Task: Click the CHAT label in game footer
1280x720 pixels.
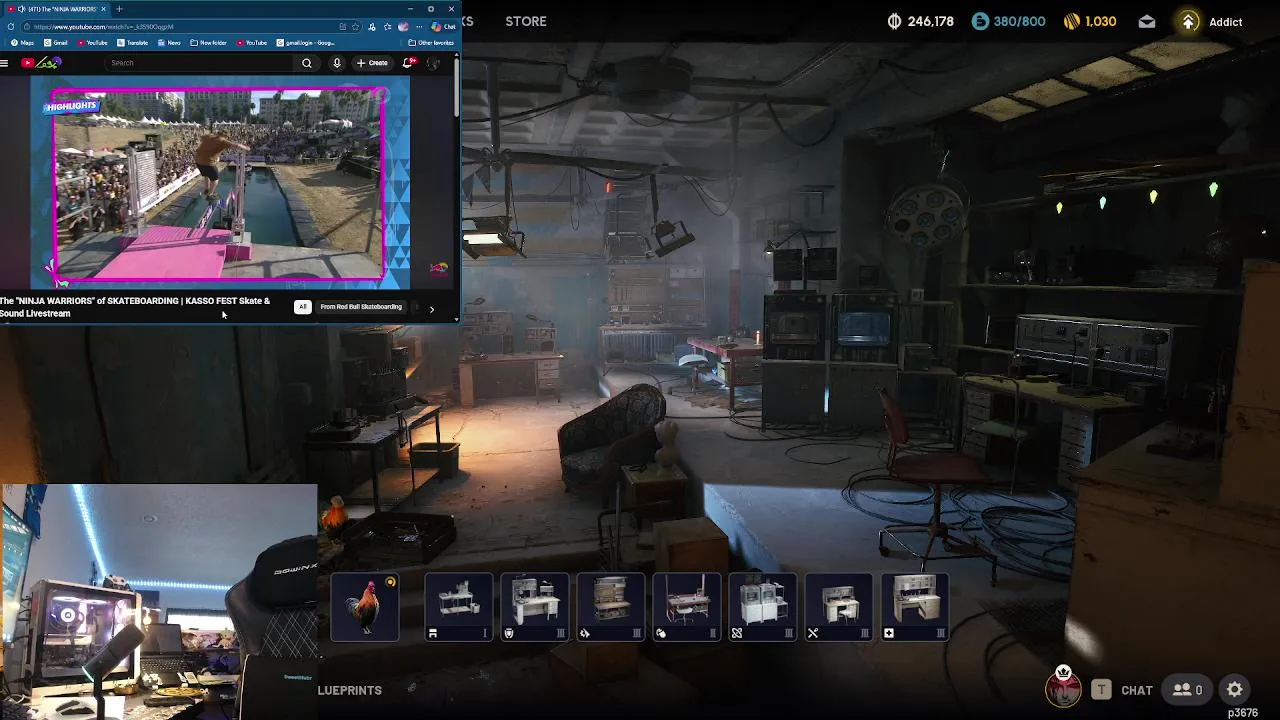Action: pyautogui.click(x=1137, y=690)
